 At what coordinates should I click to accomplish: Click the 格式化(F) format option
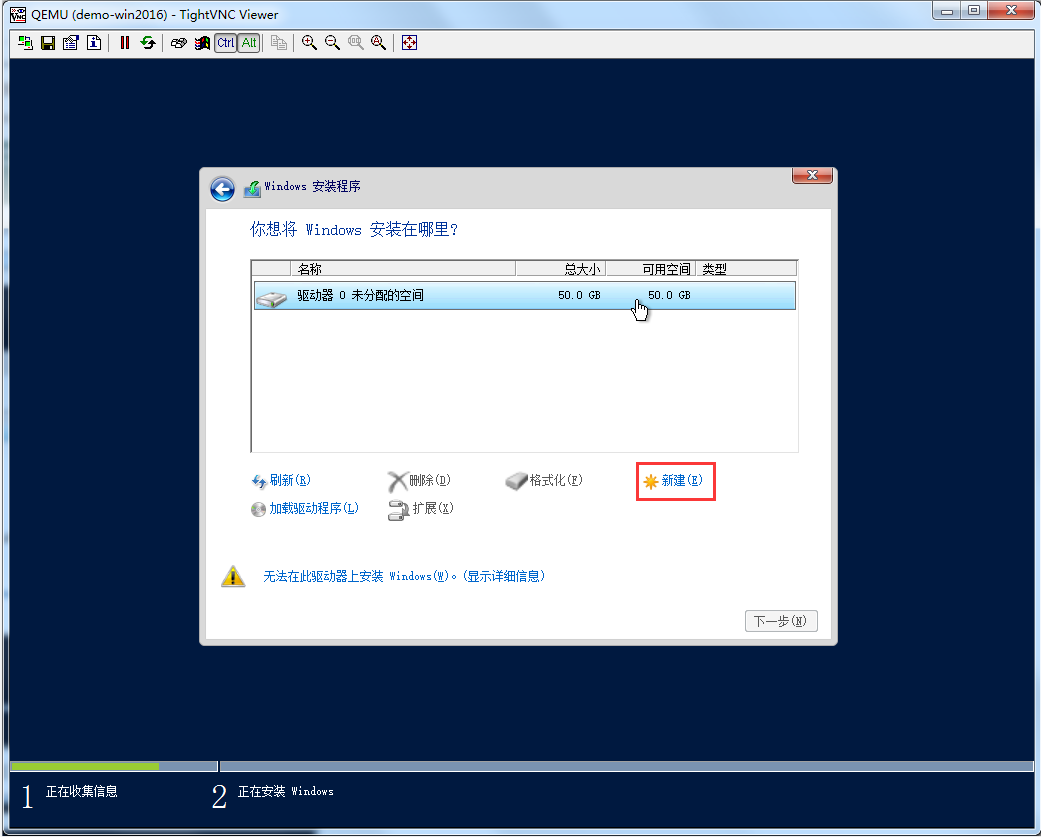coord(544,481)
